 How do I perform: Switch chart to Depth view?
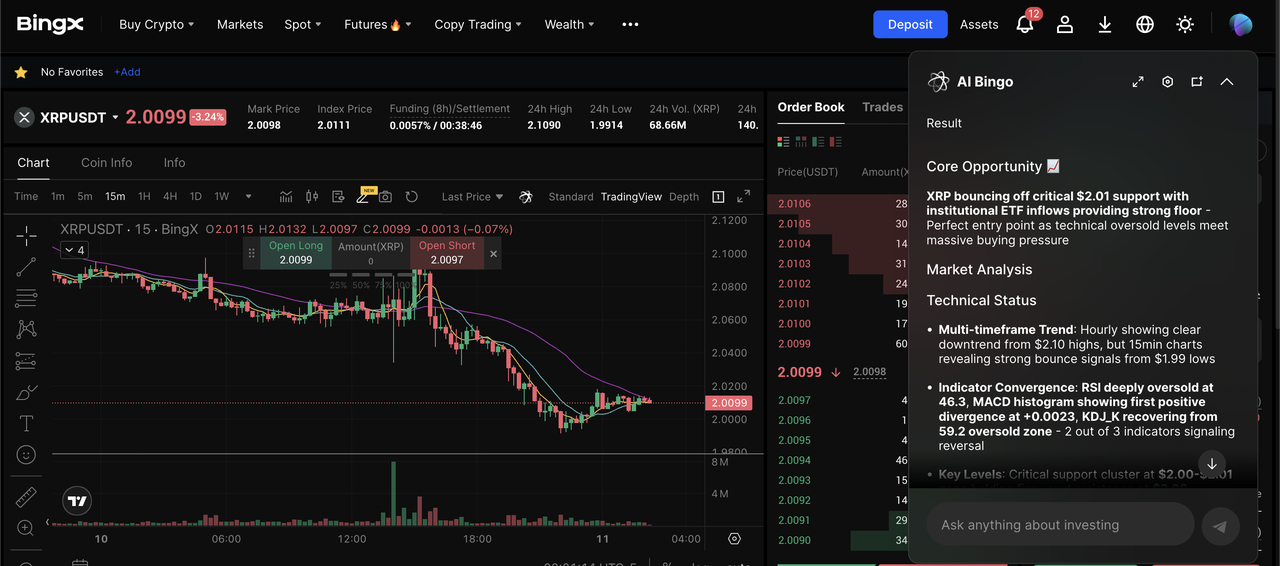(x=684, y=197)
